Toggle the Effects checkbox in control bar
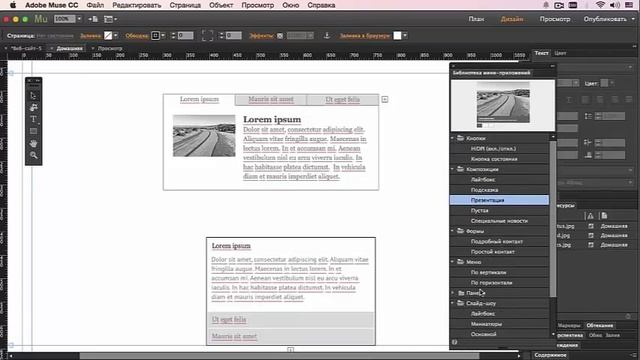Screen dimensions: 640x360 (x=280, y=36)
